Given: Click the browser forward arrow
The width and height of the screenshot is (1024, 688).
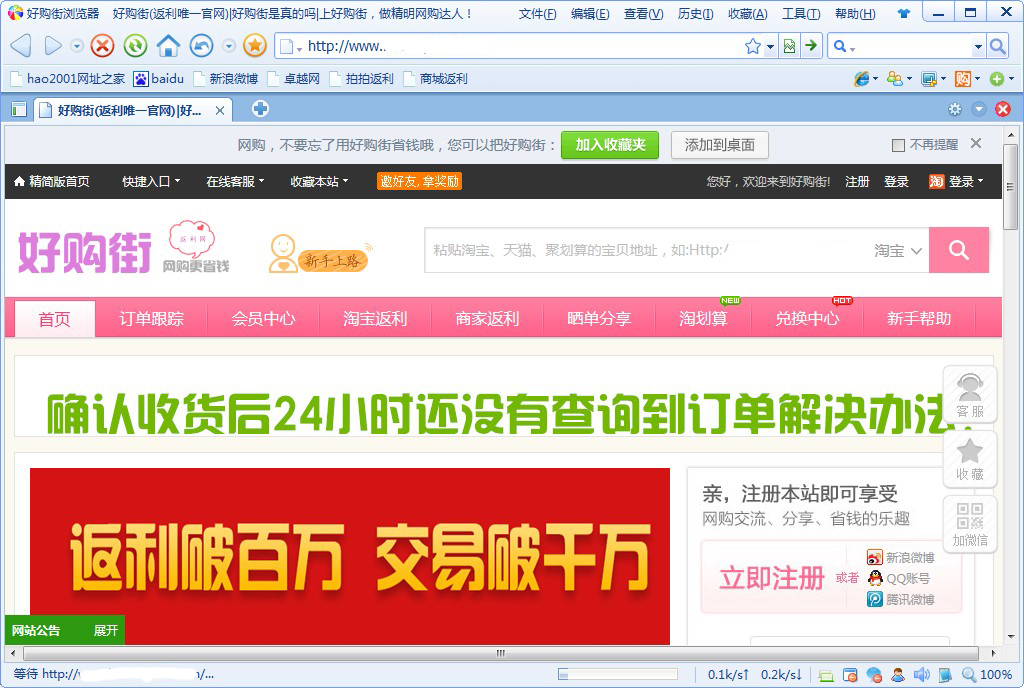Looking at the screenshot, I should tap(52, 46).
